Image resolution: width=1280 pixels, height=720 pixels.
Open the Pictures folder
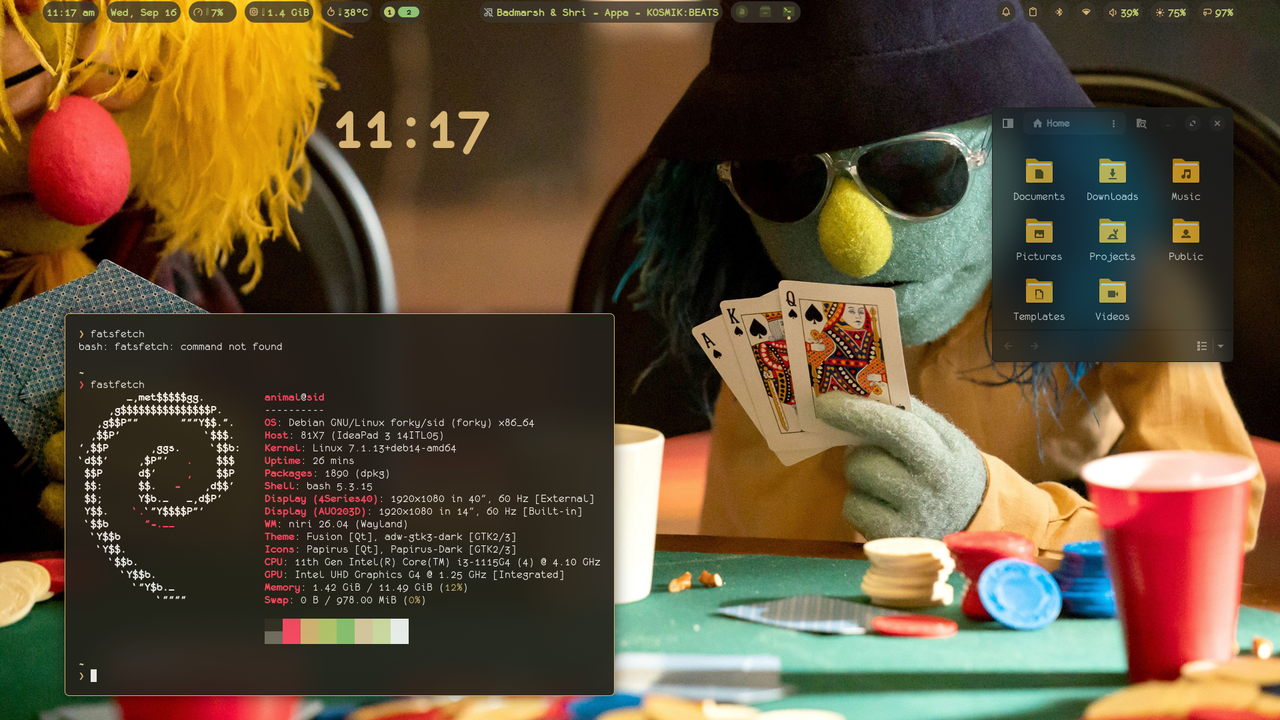coord(1039,239)
